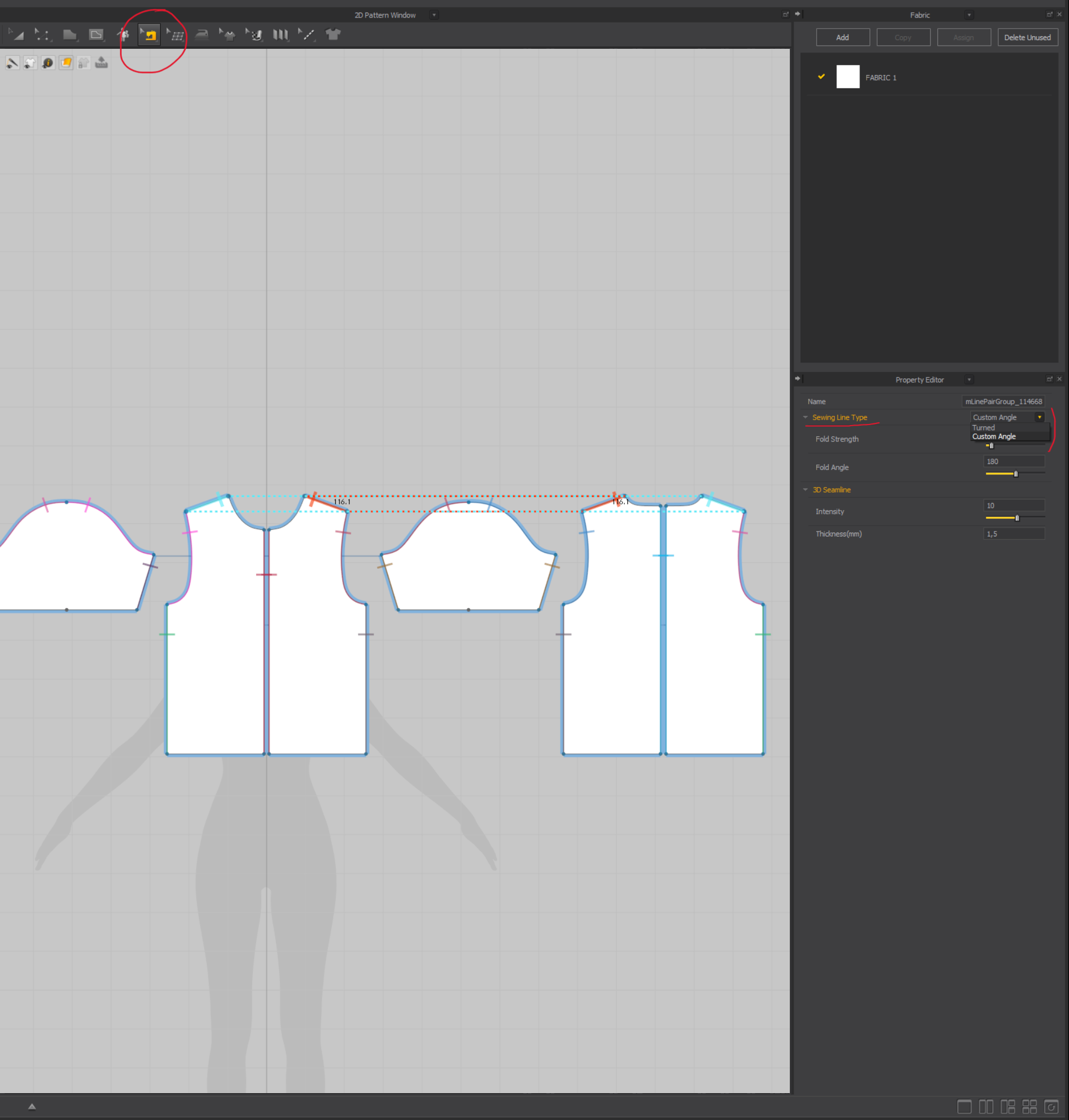Activate the Pleats/Fold tool

pyautogui.click(x=280, y=35)
